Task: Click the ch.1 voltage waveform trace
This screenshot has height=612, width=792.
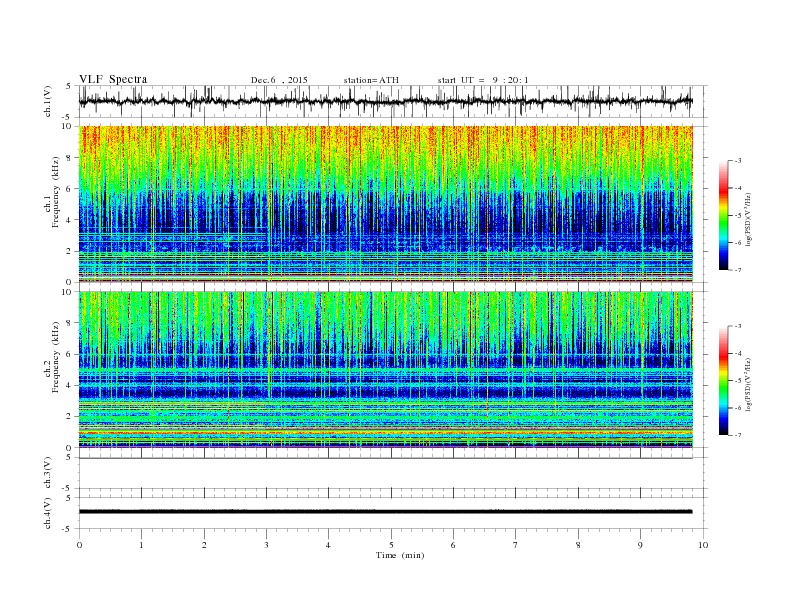Action: [385, 101]
